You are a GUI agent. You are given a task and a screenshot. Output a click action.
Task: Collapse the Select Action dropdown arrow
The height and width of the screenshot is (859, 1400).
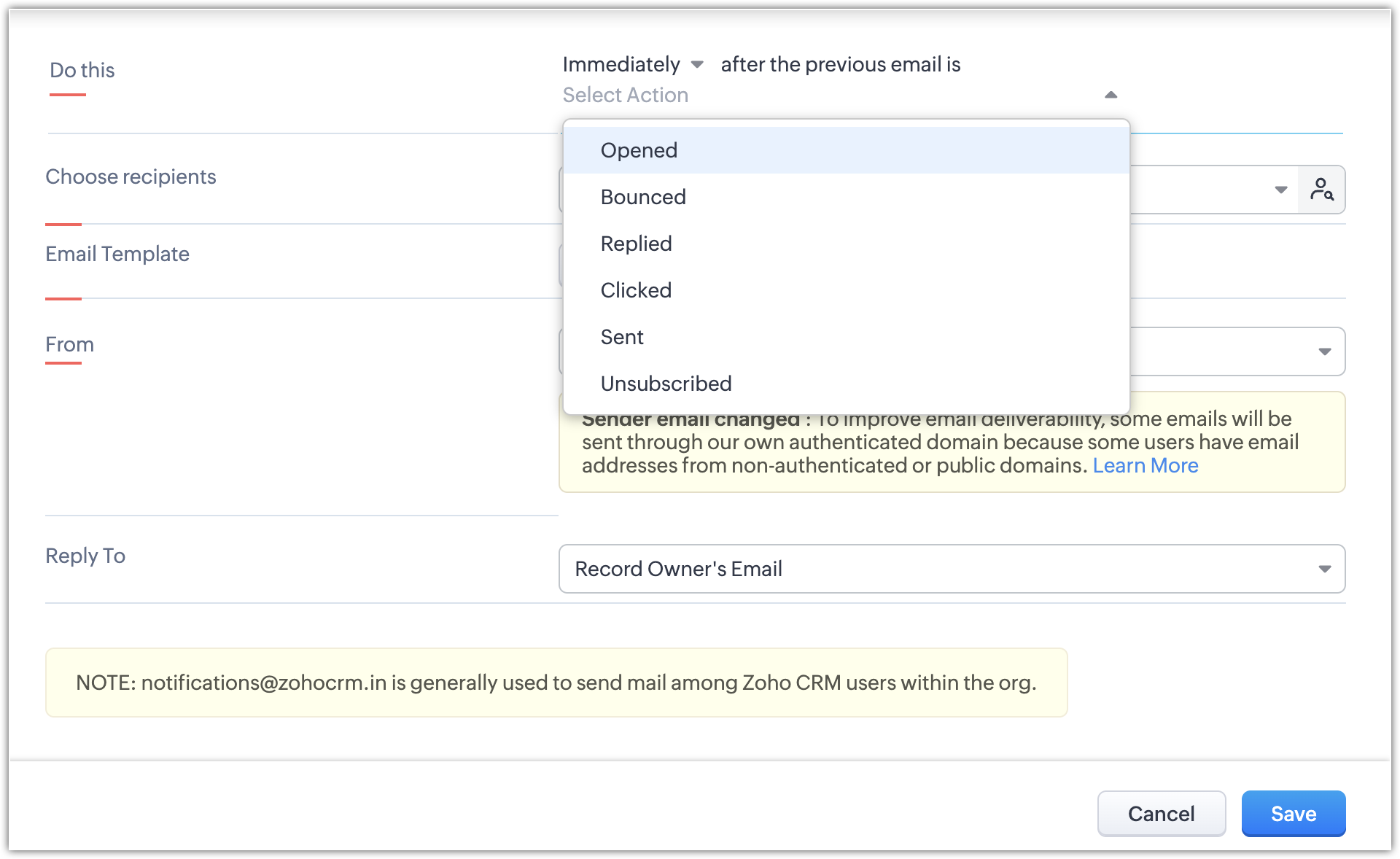pos(1111,95)
